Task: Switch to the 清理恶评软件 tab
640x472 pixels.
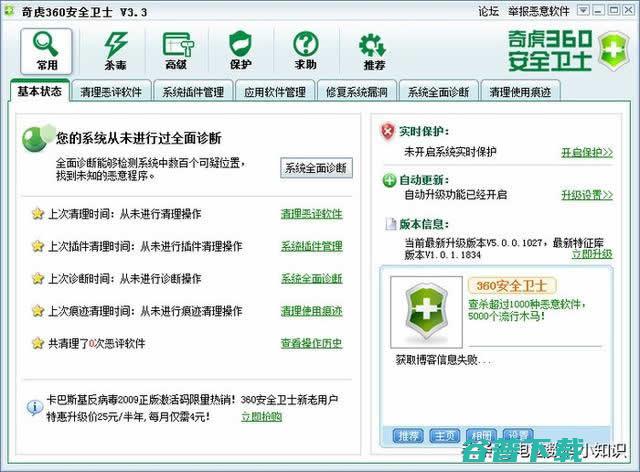Action: coord(111,92)
